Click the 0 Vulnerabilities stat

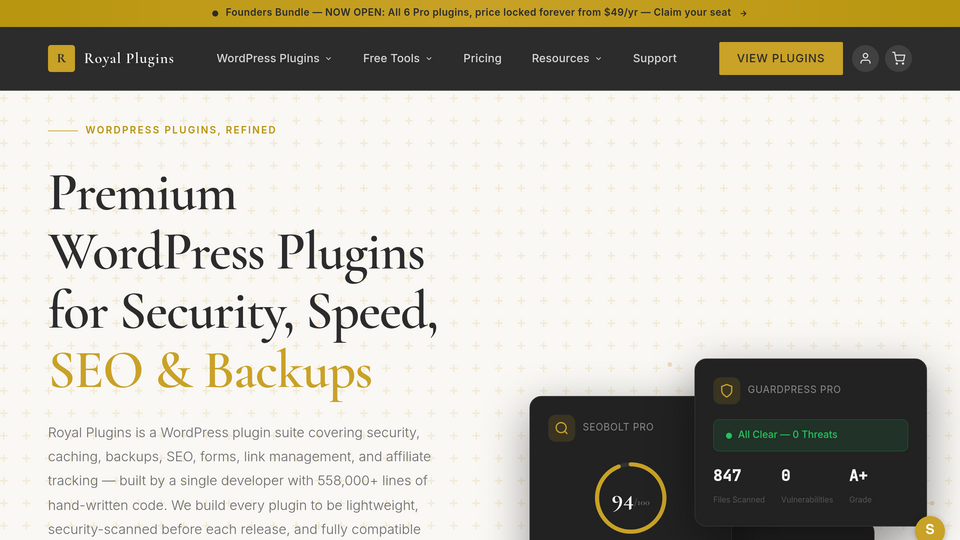(807, 486)
